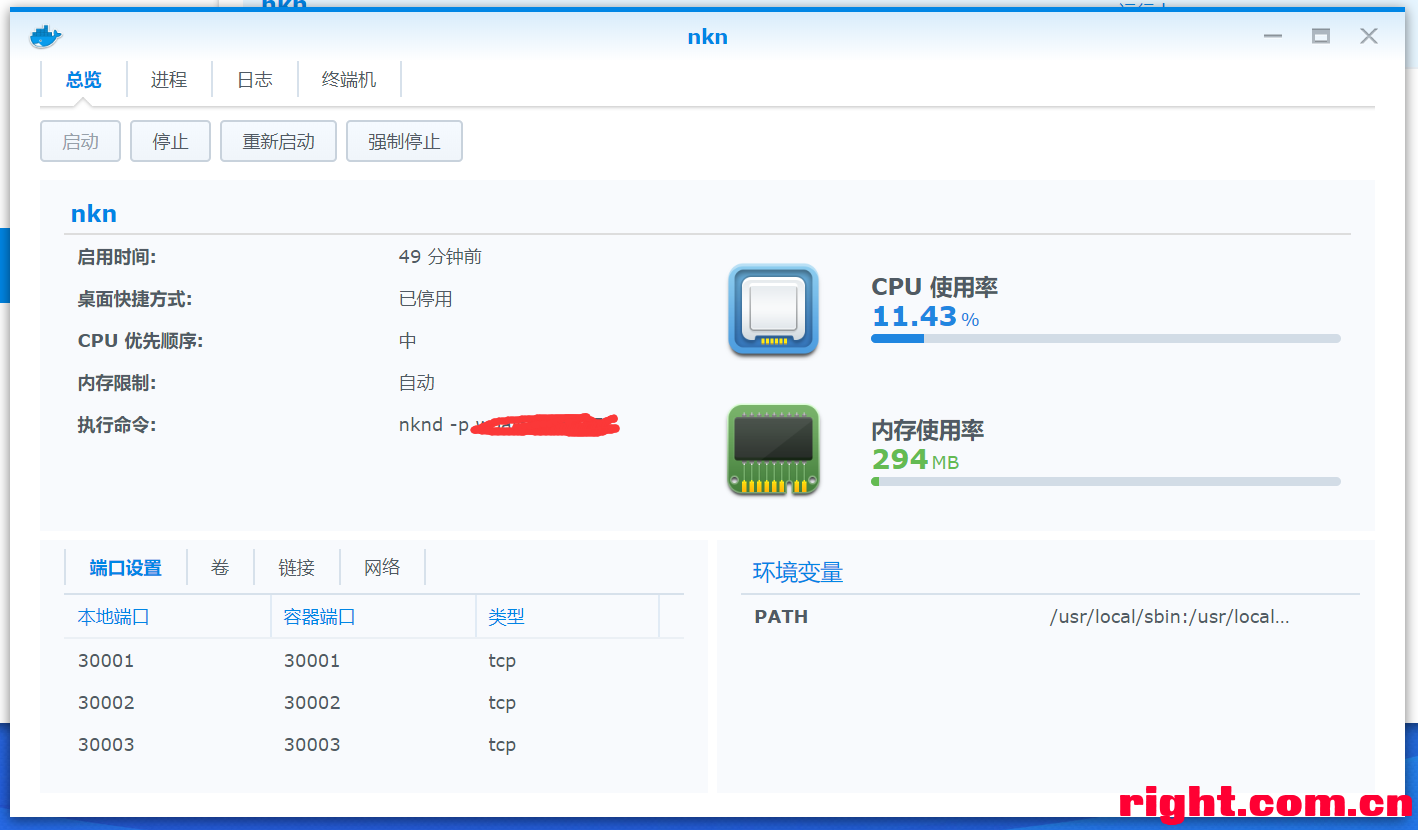Select the 网络 network tab
1418x830 pixels.
(382, 568)
